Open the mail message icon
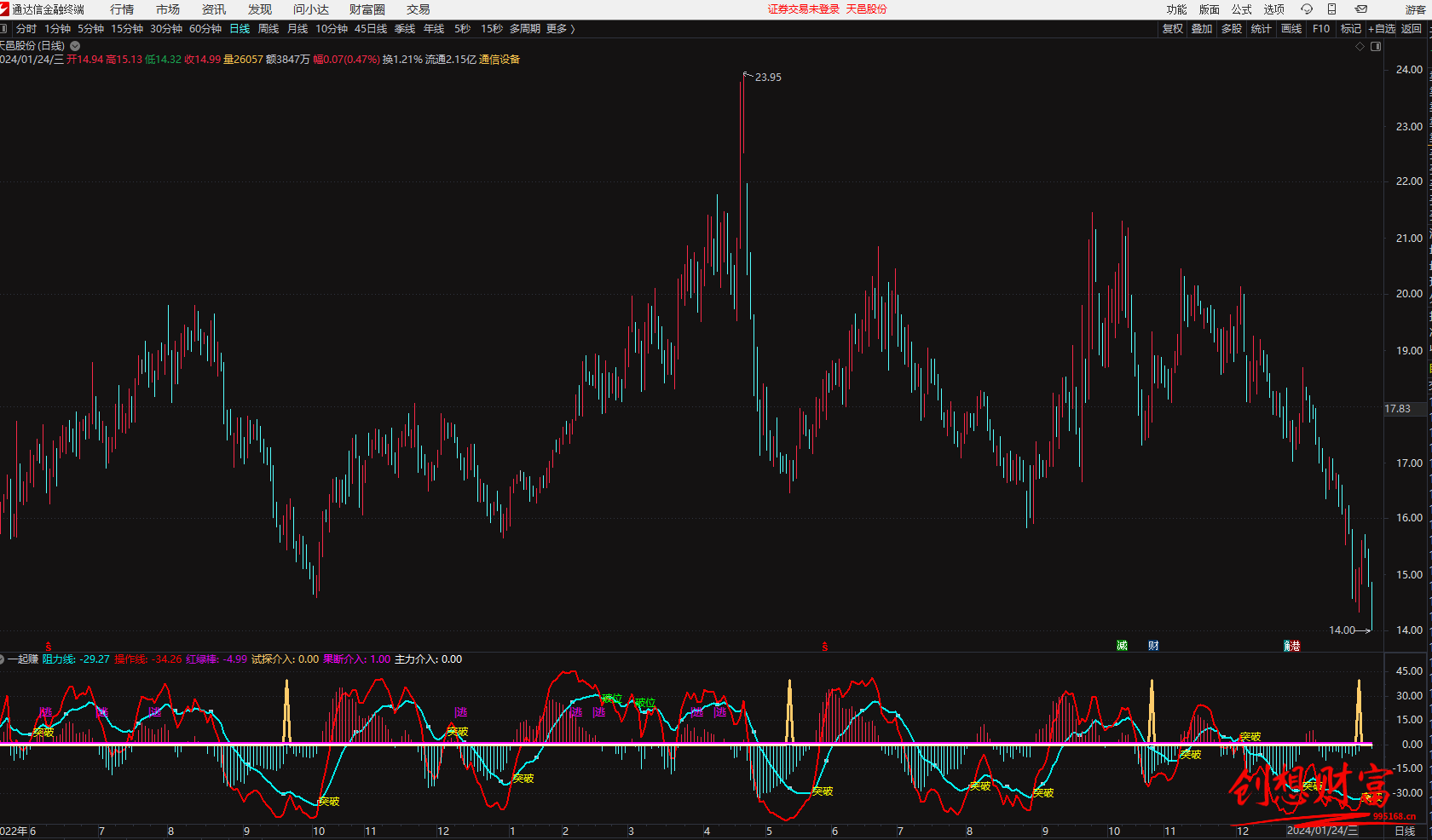 [x=1360, y=9]
